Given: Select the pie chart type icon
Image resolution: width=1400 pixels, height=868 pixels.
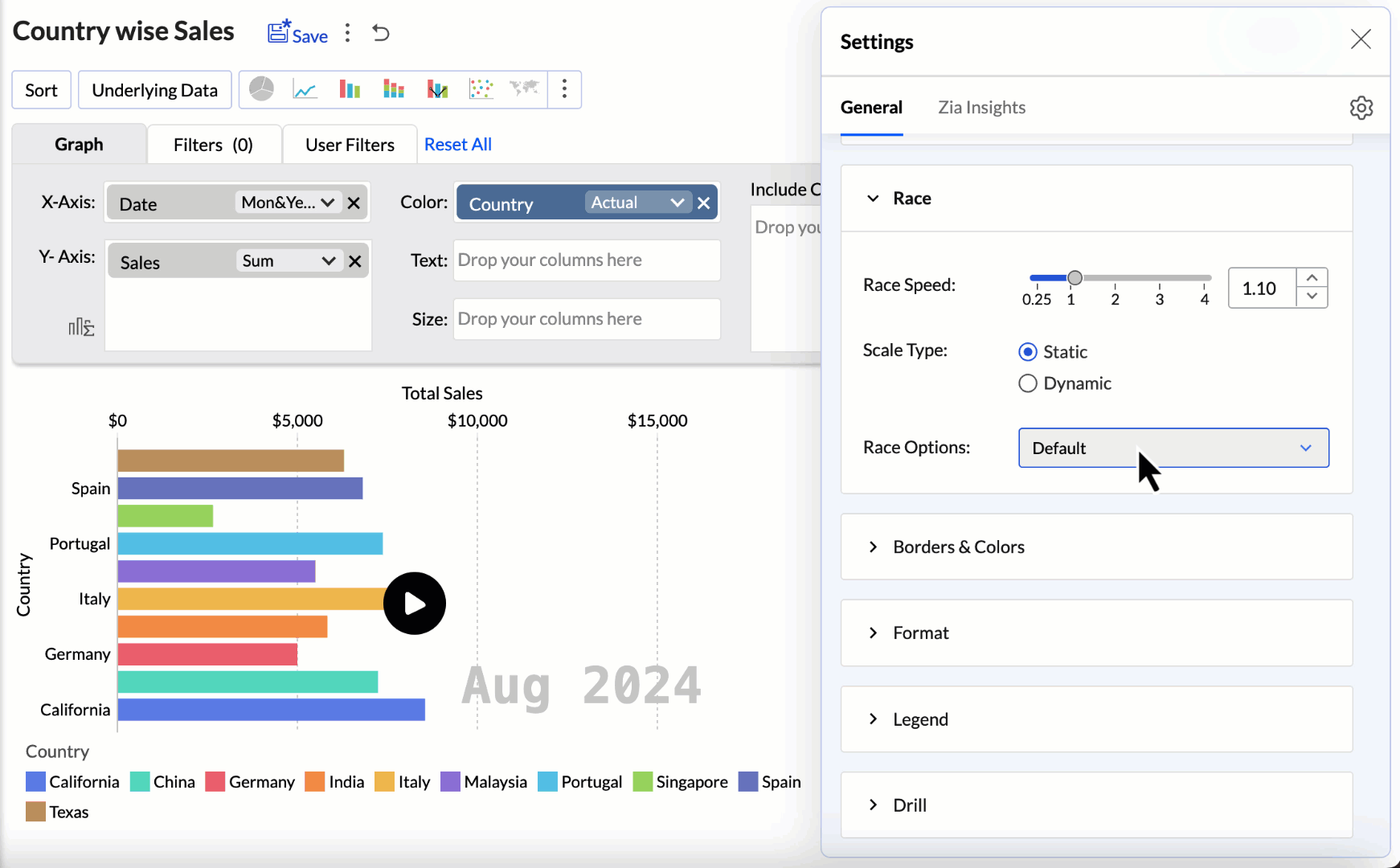Looking at the screenshot, I should [260, 89].
